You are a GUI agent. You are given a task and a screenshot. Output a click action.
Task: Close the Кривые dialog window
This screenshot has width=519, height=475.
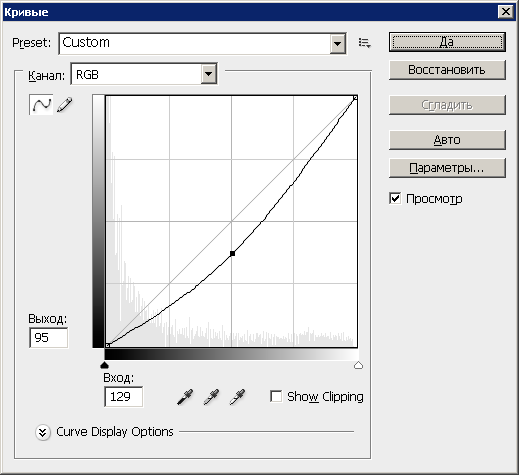[x=506, y=12]
